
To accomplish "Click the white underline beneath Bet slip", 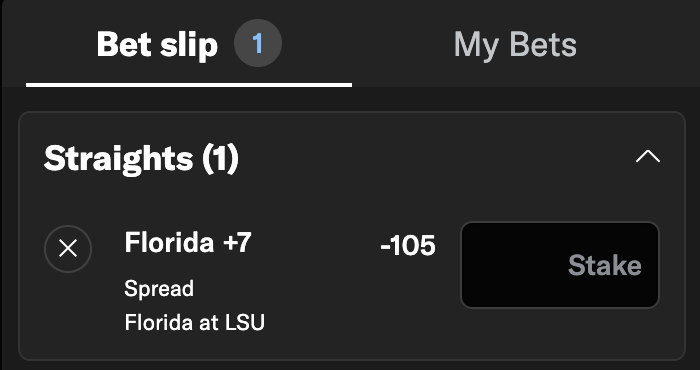I will click(x=189, y=85).
